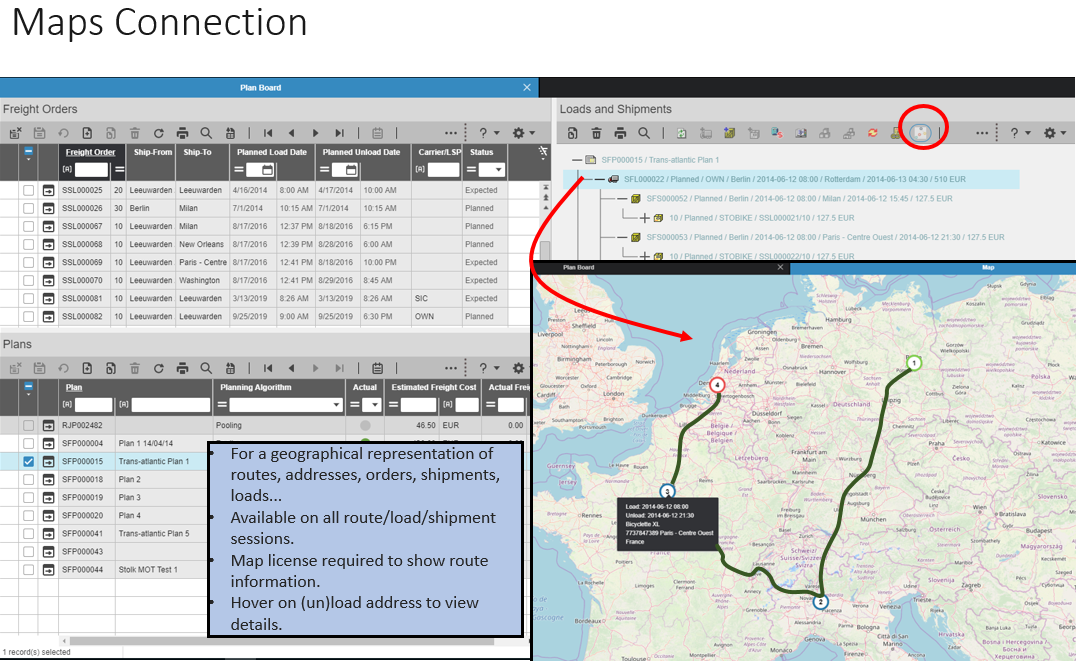The image size is (1076, 661).
Task: Click the map icon in Loads and Shipments toolbar
Action: tap(921, 132)
